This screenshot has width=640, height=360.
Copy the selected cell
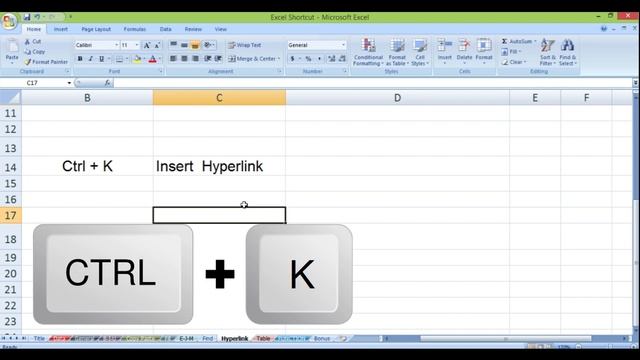[x=35, y=52]
